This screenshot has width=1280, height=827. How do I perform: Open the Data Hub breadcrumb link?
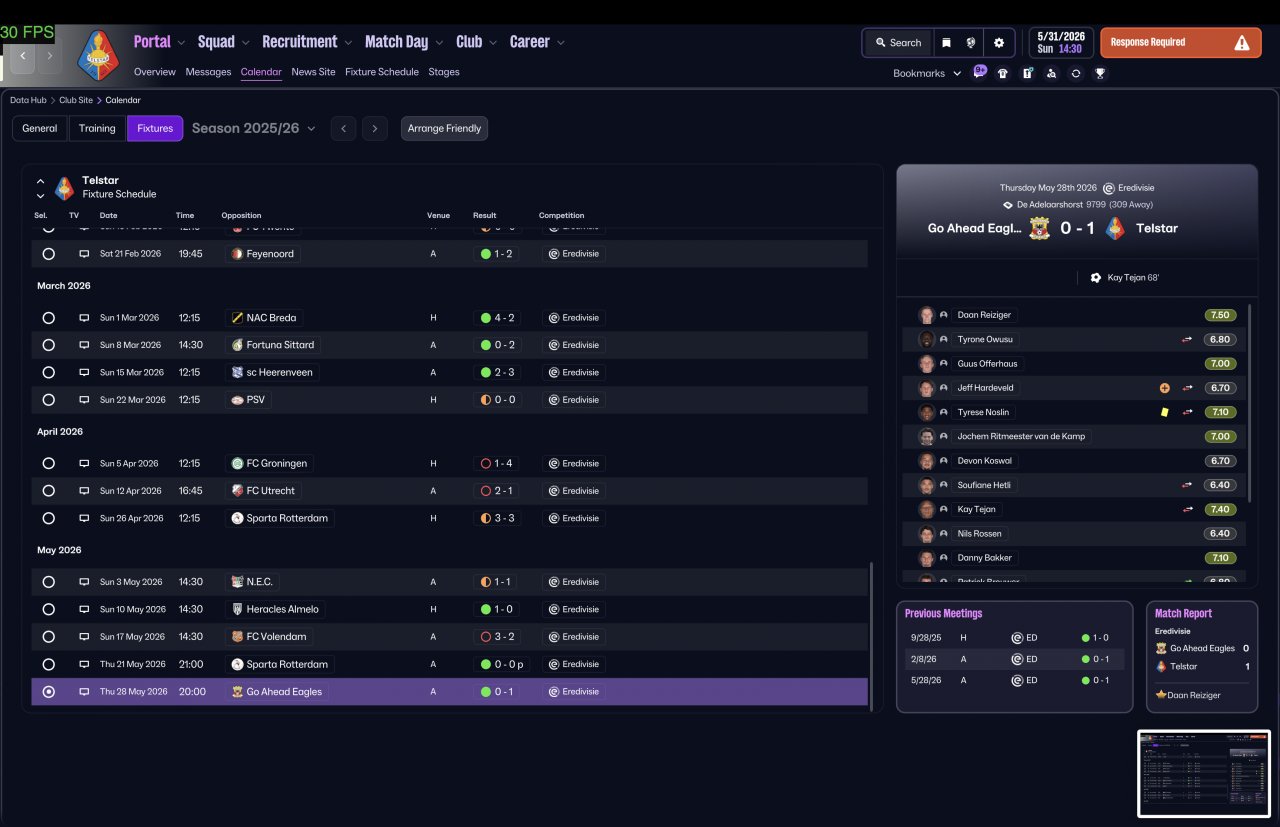pyautogui.click(x=28, y=100)
